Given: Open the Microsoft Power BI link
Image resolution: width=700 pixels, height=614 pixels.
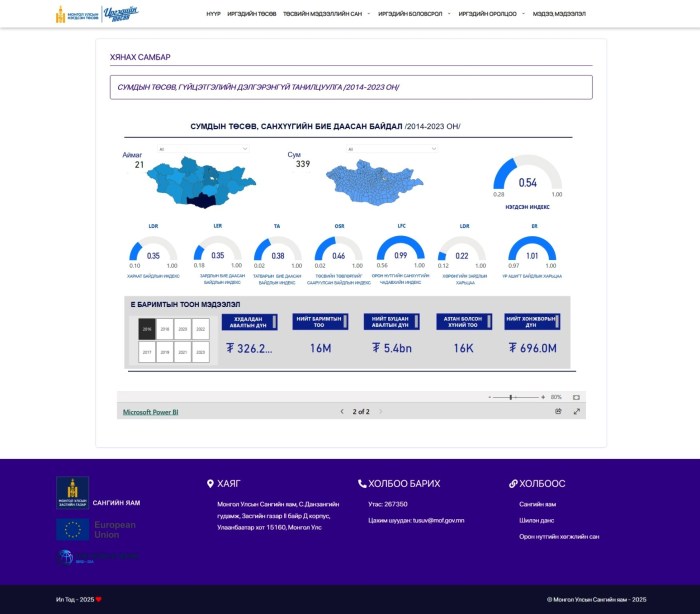Looking at the screenshot, I should 150,411.
